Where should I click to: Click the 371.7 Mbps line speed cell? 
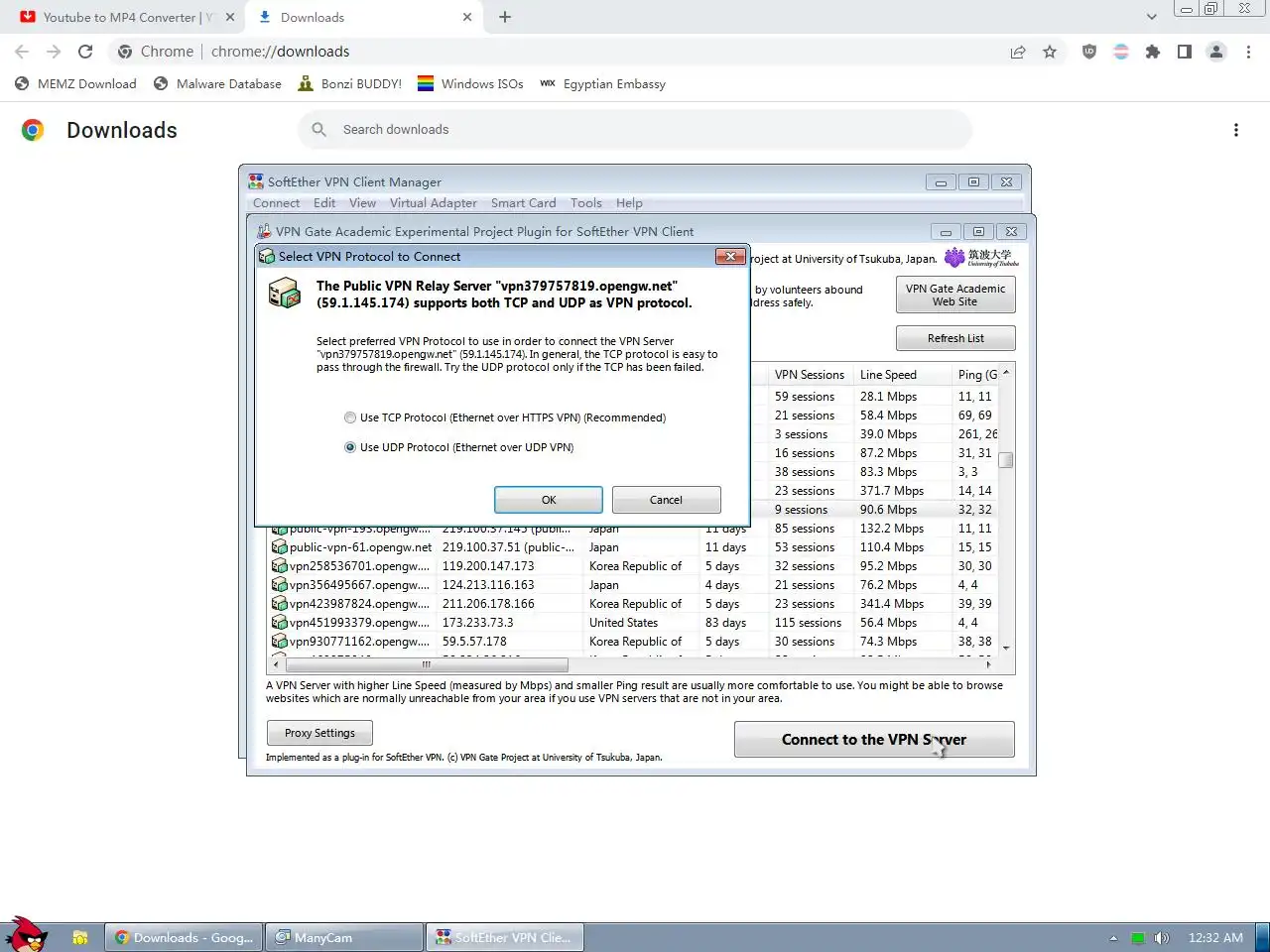891,491
